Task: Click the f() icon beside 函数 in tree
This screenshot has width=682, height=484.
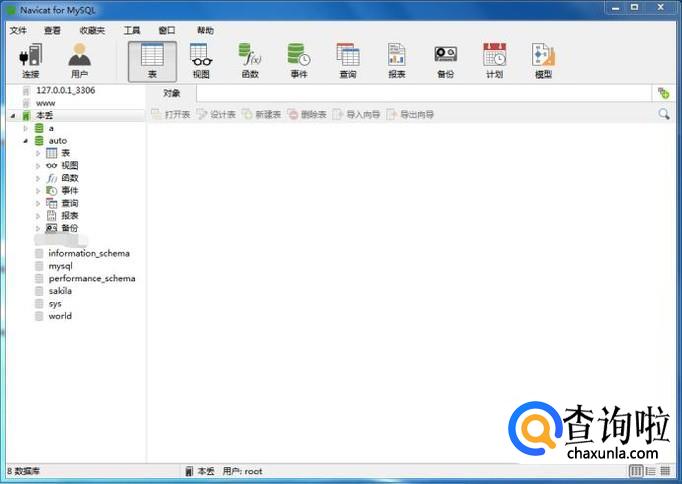Action: pos(51,178)
